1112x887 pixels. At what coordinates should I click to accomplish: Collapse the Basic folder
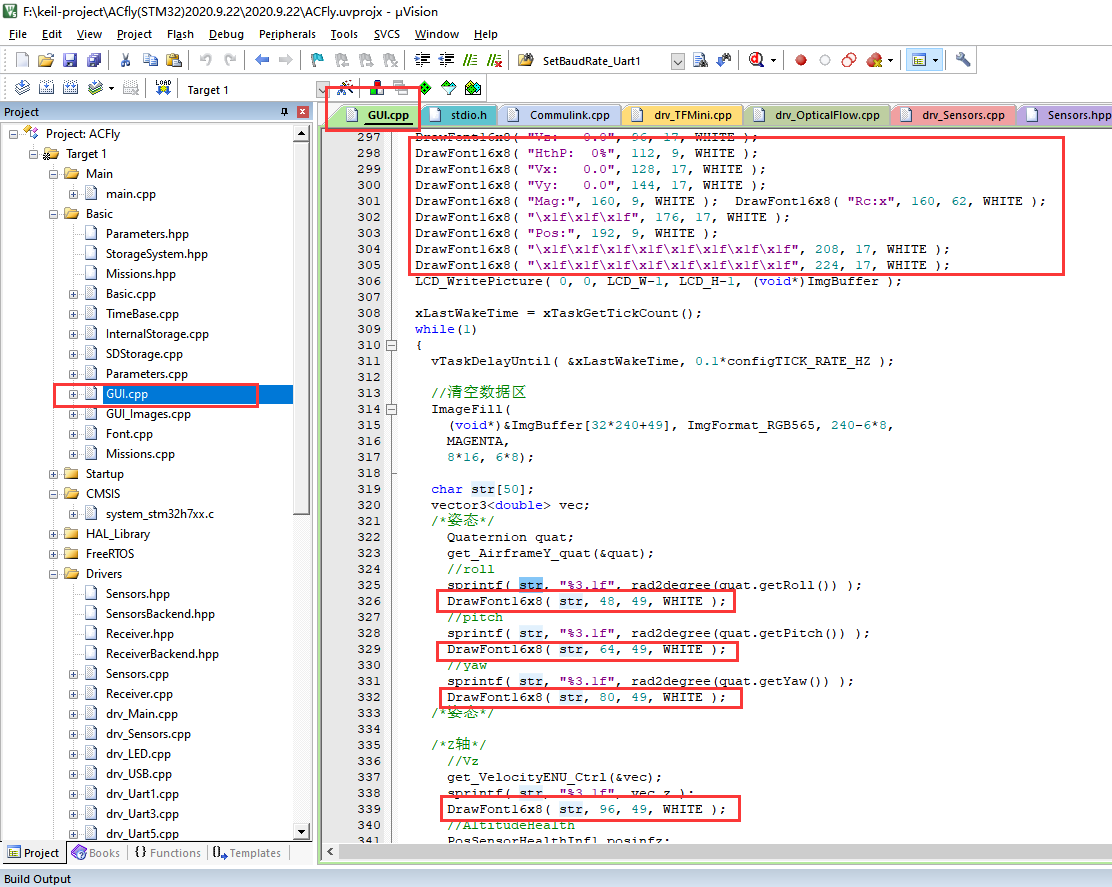point(53,214)
